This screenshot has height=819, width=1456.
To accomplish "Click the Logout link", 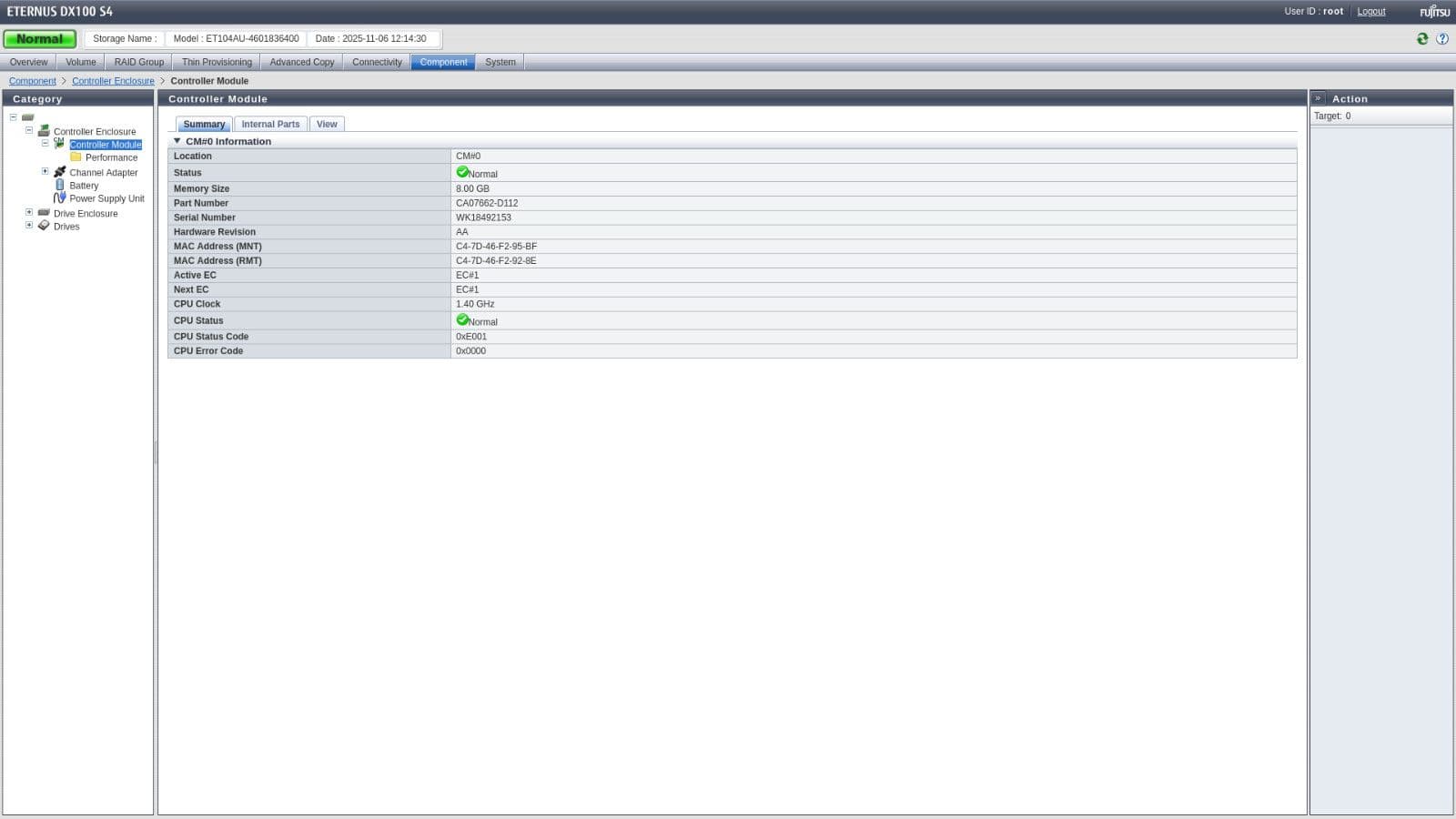I will point(1370,12).
